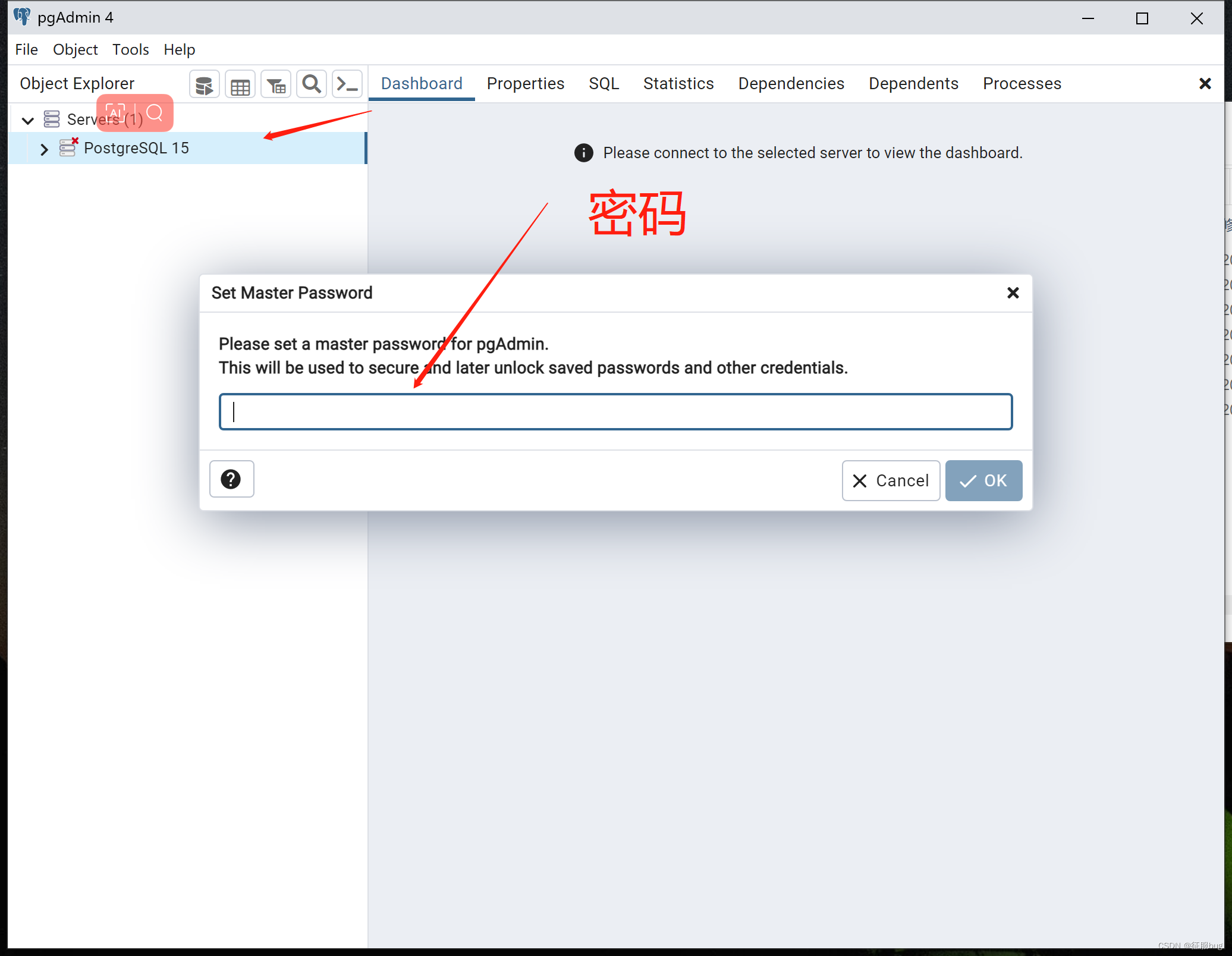This screenshot has height=956, width=1232.
Task: Open the Tools menu
Action: coord(131,49)
